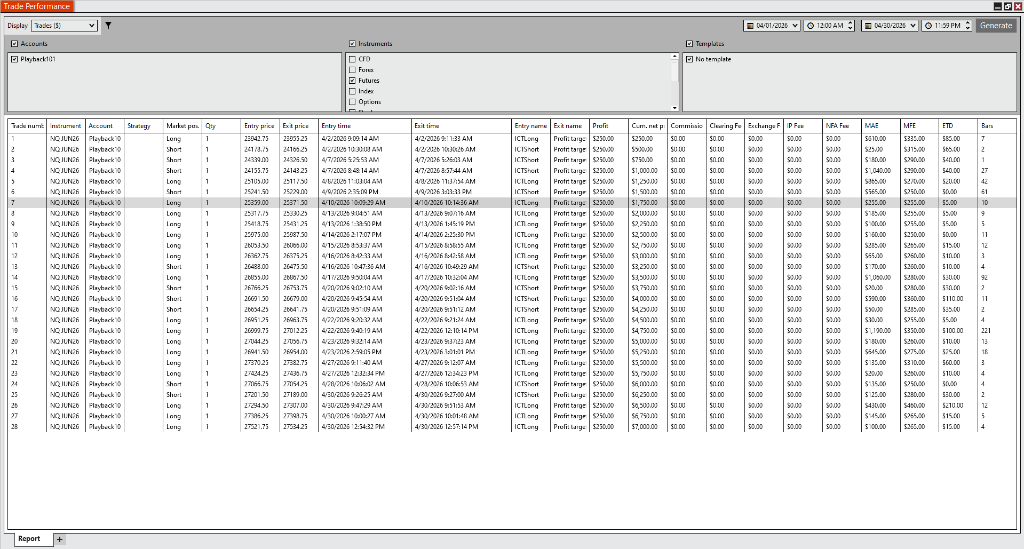Image resolution: width=1024 pixels, height=549 pixels.
Task: Uncheck the Playback101 account
Action: (14, 59)
